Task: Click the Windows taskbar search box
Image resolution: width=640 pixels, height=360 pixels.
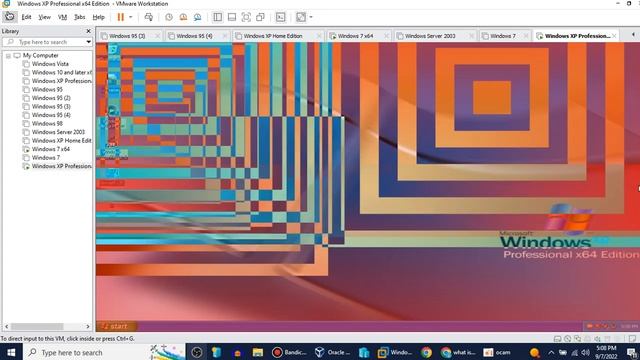Action: [x=104, y=352]
